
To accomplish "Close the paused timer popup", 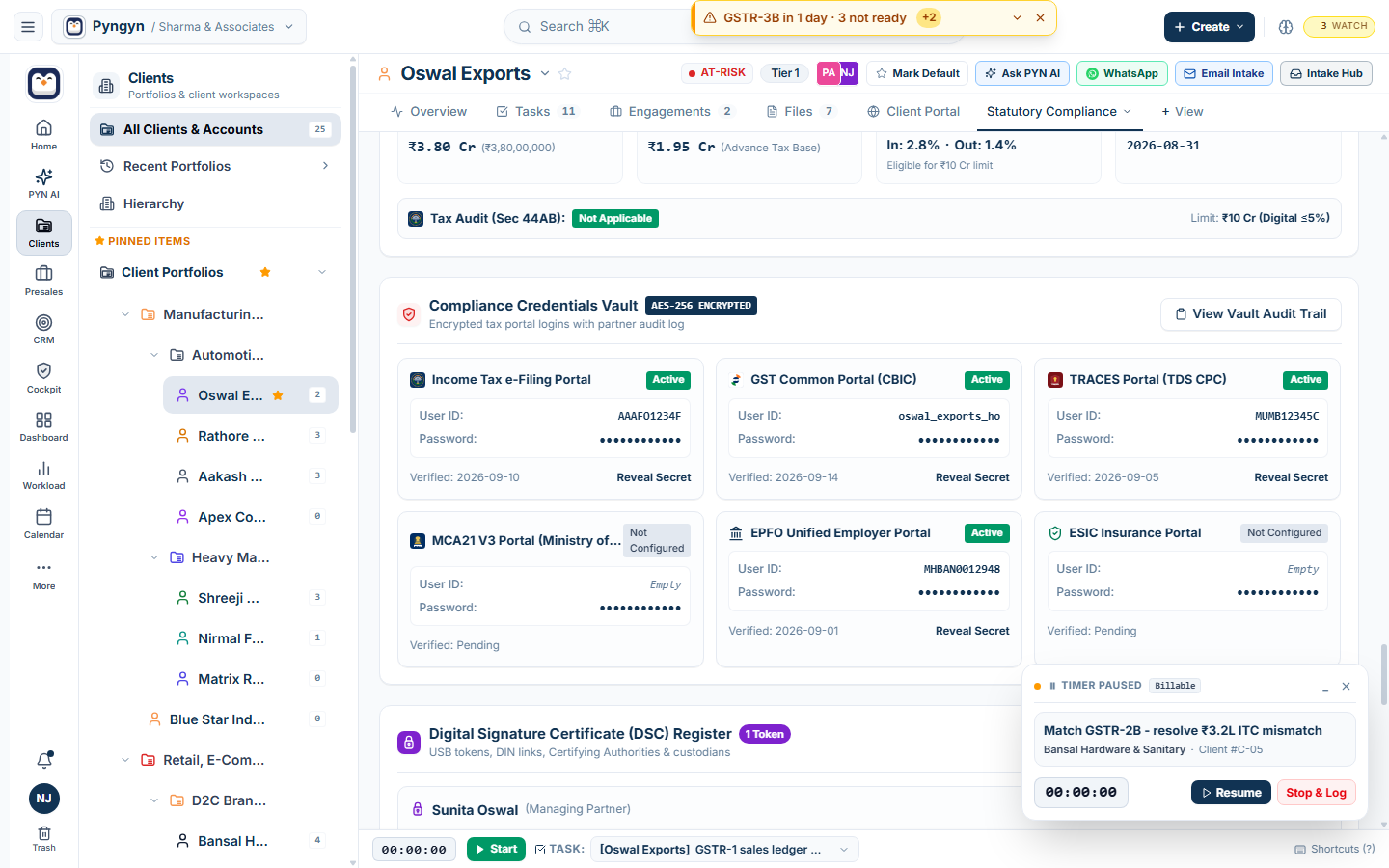I will coord(1346,686).
